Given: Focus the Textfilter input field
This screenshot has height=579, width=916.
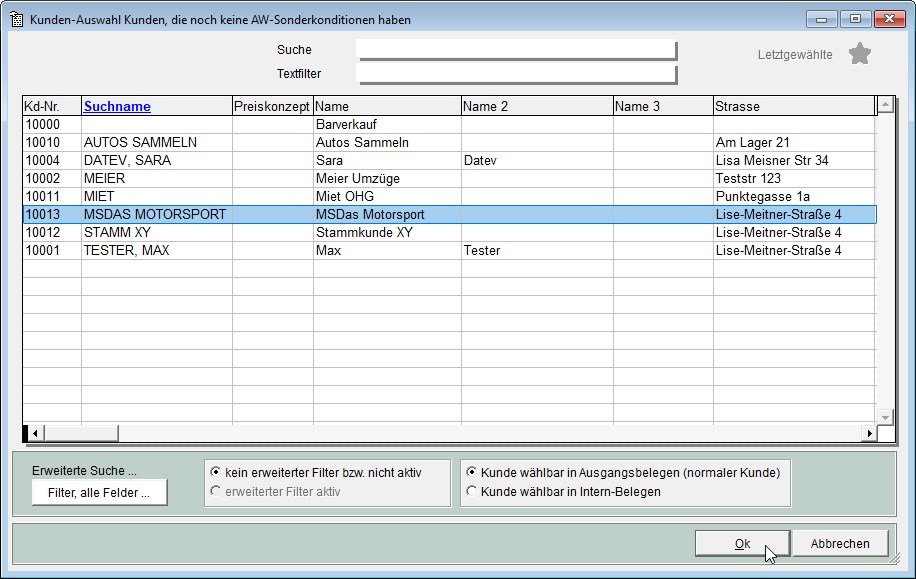Looking at the screenshot, I should point(516,74).
